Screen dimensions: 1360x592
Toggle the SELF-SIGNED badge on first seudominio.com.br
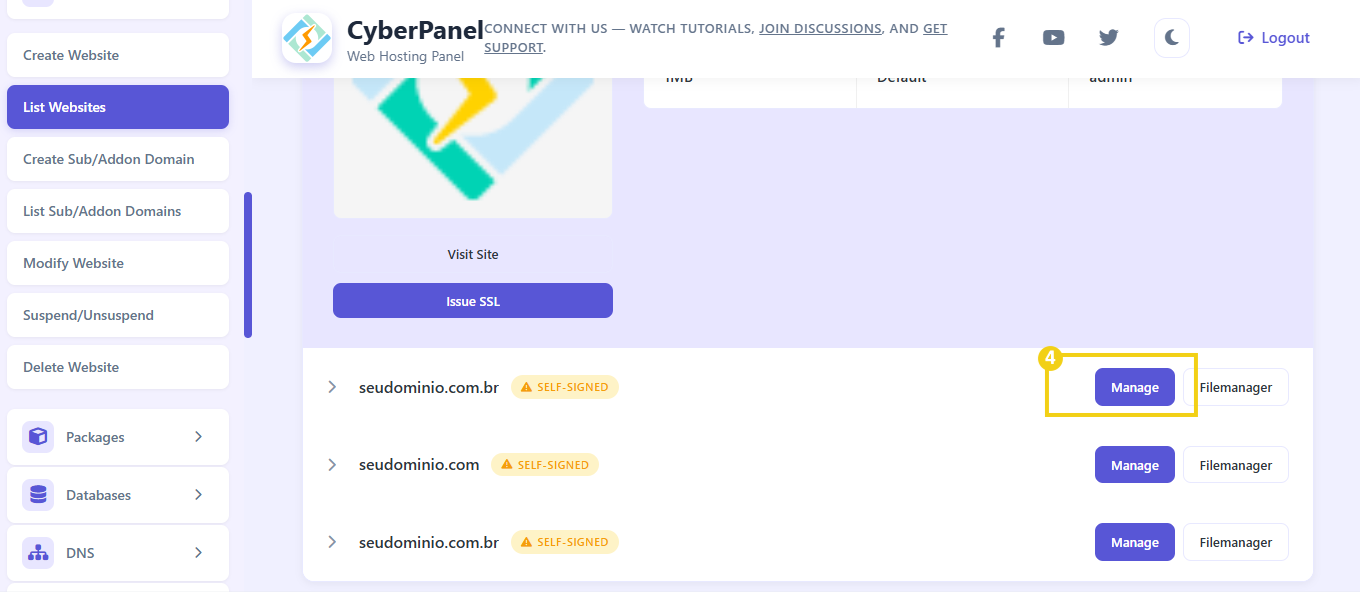tap(565, 387)
